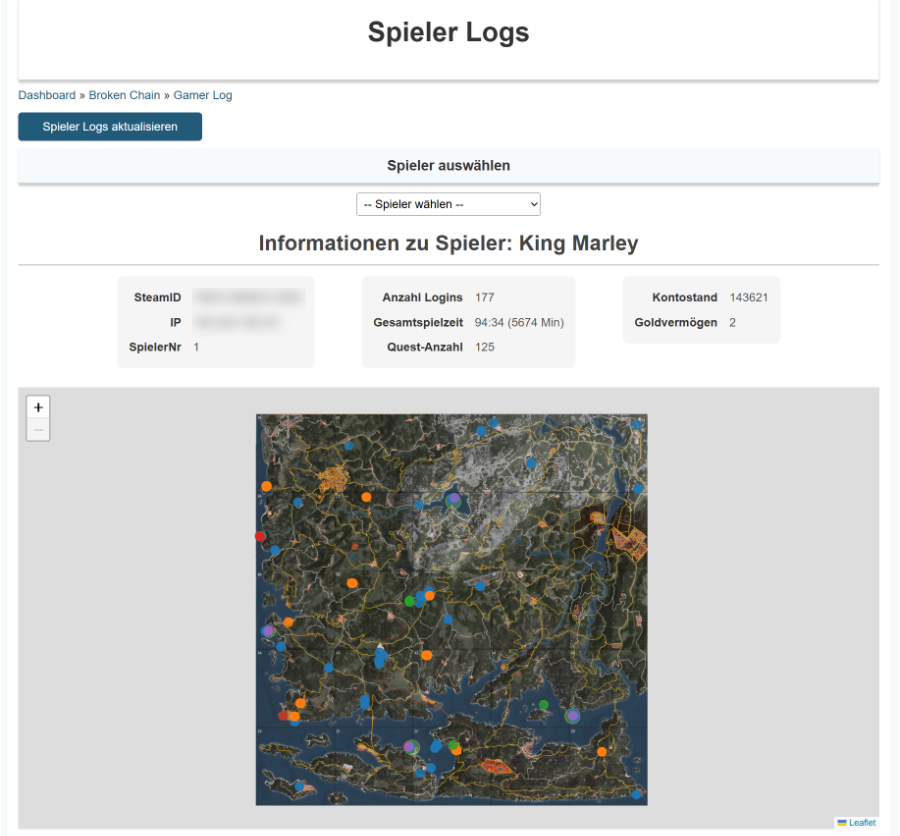
Task: Click the purple marker on southern island
Action: (409, 747)
